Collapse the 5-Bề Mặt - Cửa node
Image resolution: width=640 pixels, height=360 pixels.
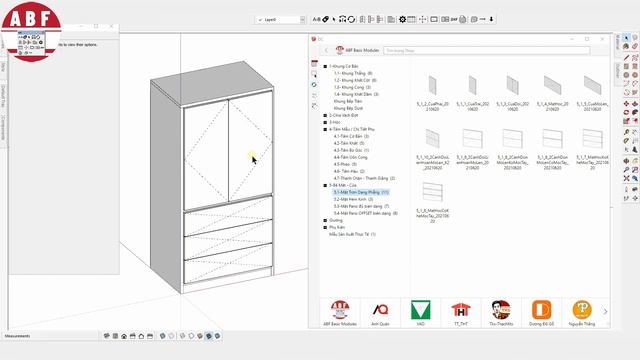[x=325, y=185]
